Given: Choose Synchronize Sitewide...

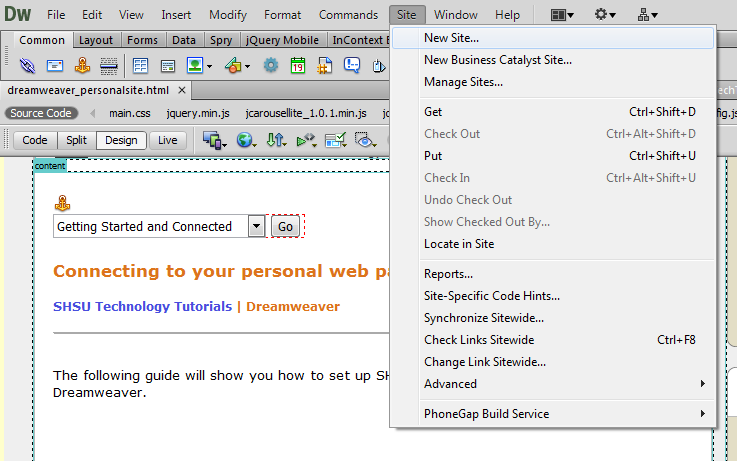Looking at the screenshot, I should coord(553,318).
